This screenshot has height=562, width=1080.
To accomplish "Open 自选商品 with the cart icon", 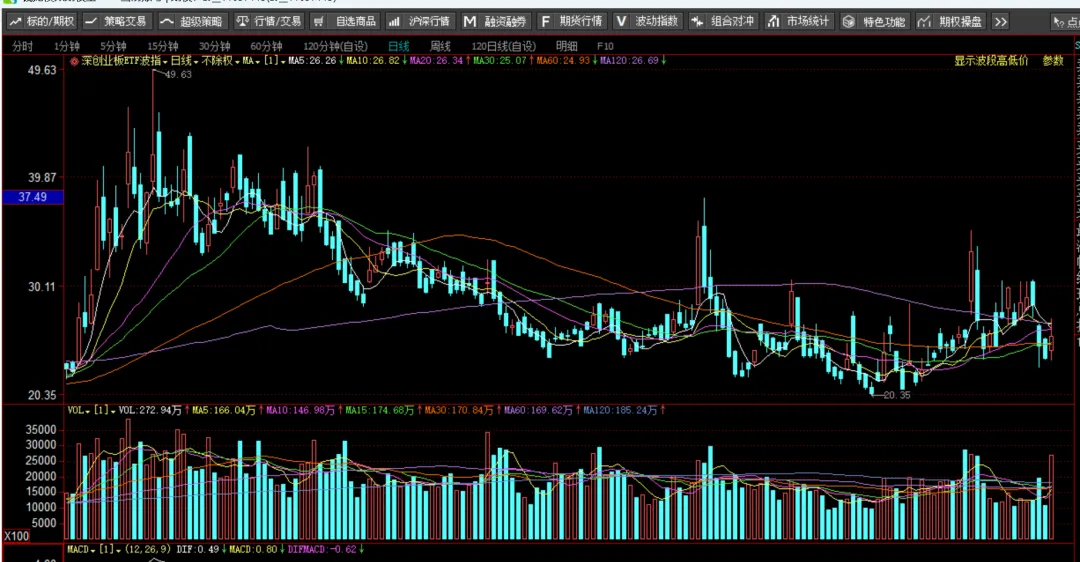I will pos(345,21).
